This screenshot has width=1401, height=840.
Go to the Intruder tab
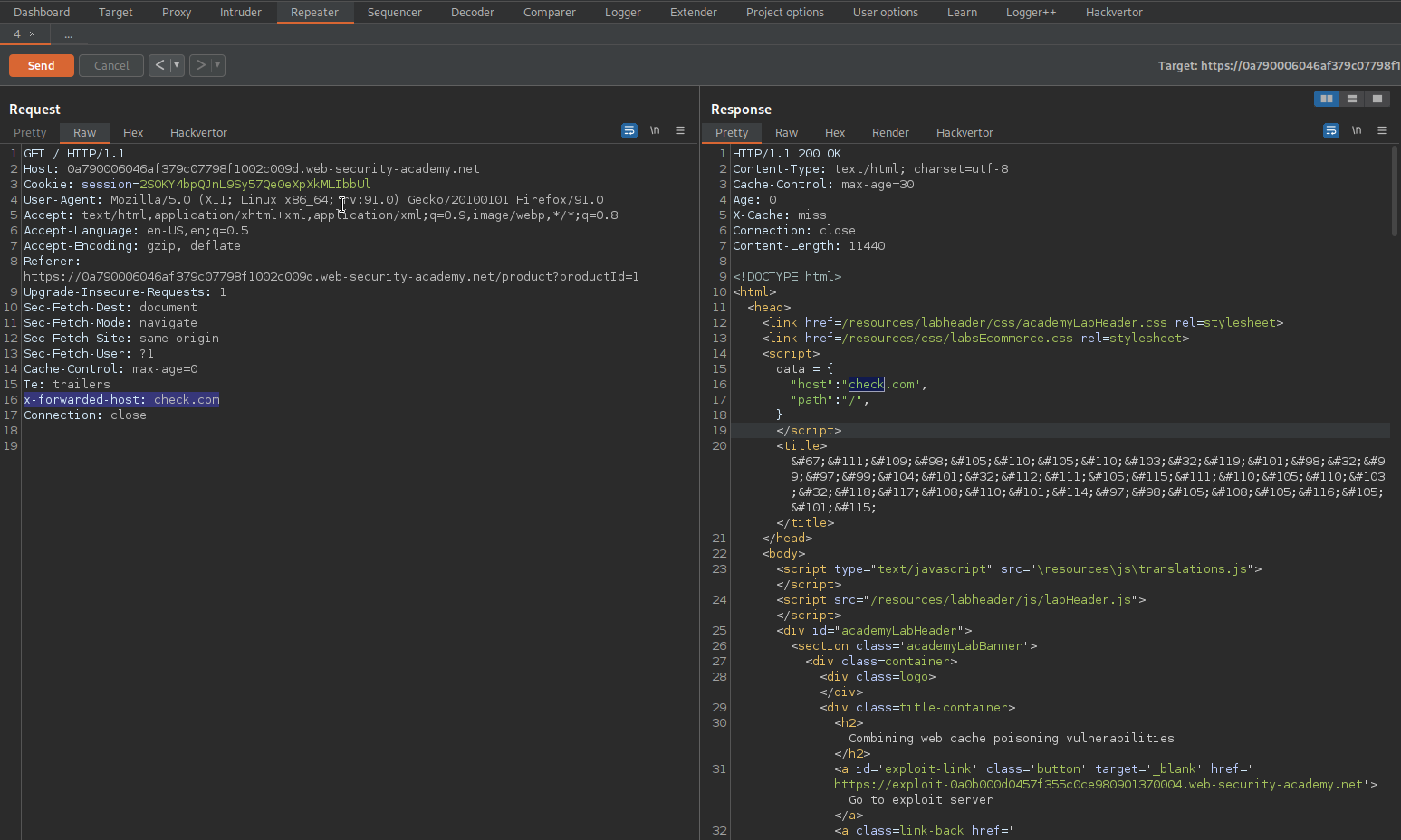tap(241, 13)
